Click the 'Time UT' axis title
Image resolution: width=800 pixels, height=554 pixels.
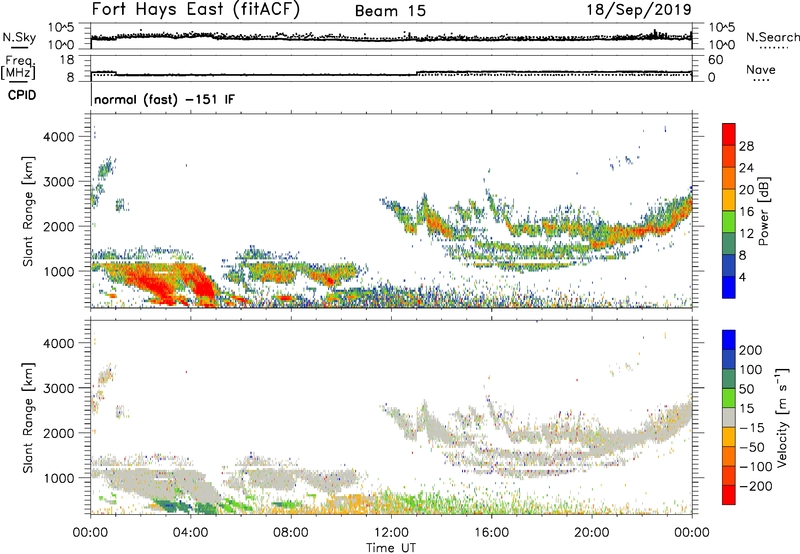point(391,548)
